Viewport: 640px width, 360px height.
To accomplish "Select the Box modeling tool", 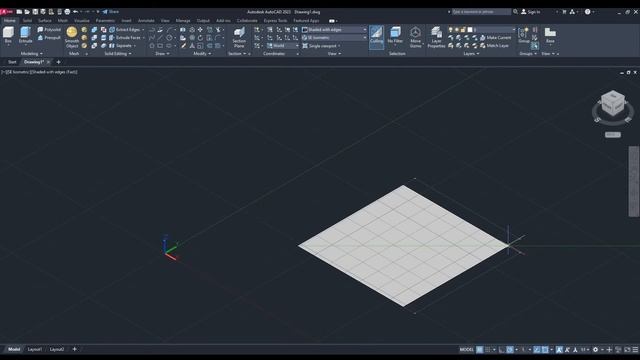I will (8, 35).
